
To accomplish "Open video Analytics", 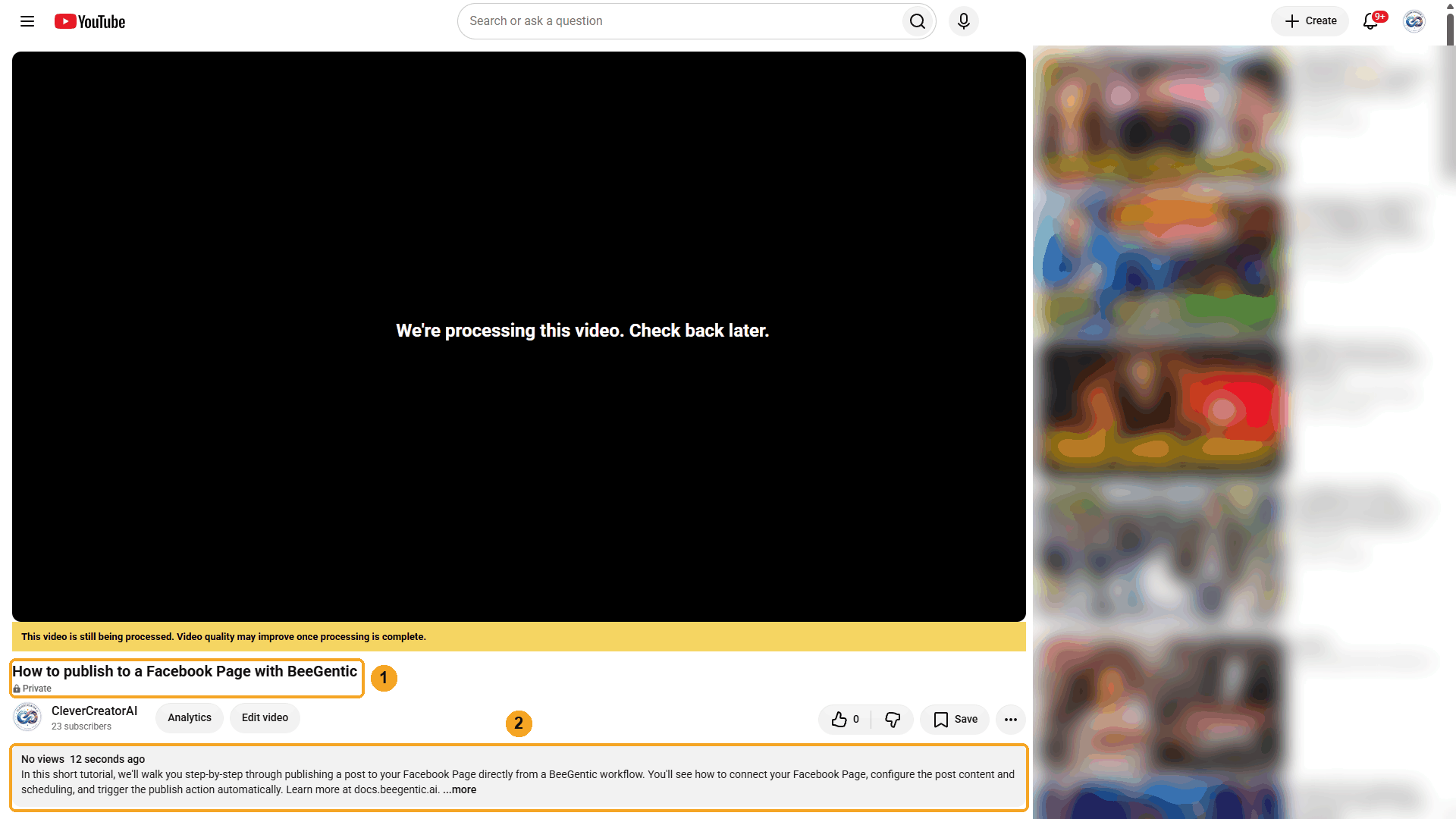I will 190,718.
